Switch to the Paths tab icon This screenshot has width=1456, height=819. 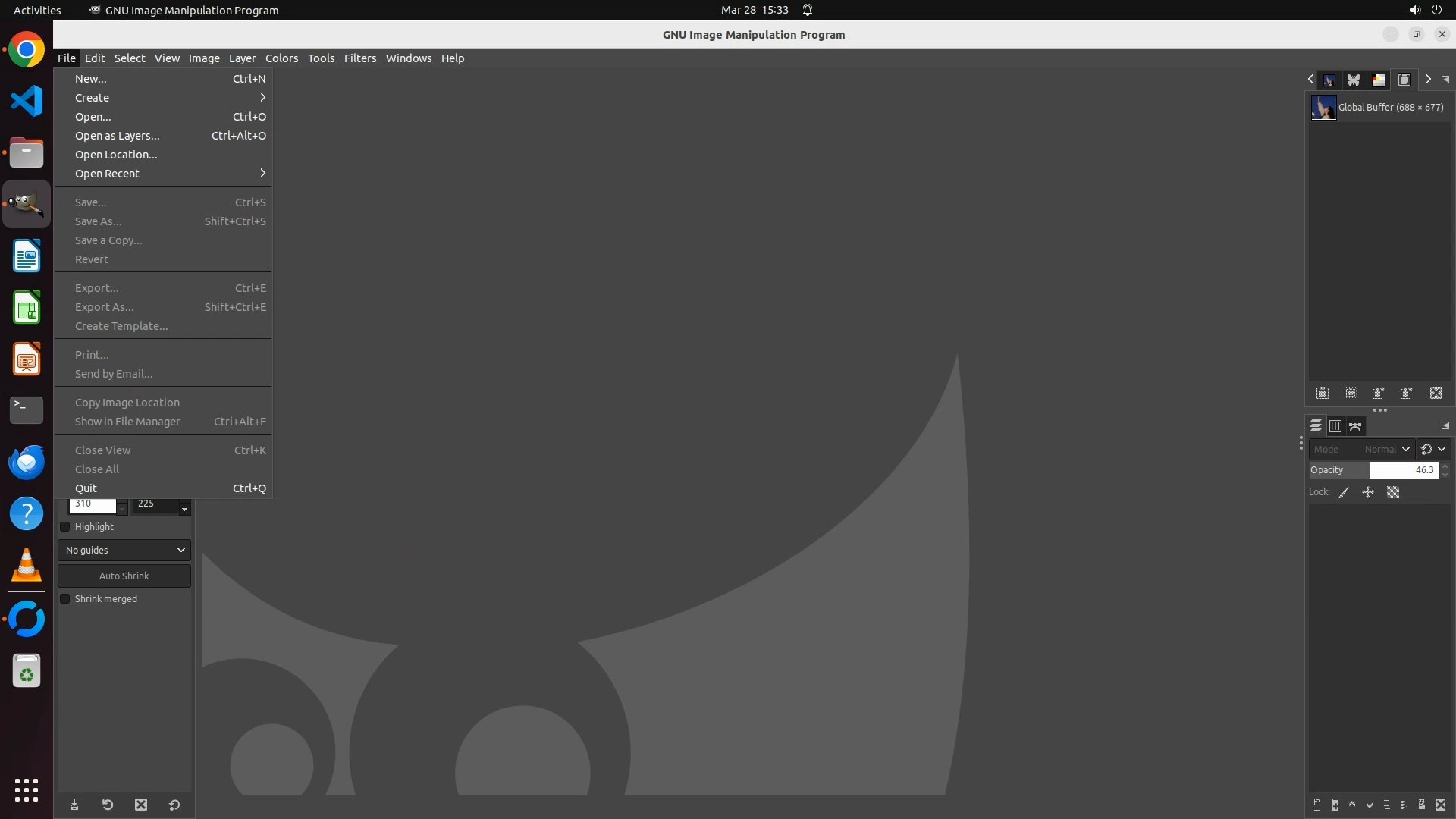tap(1355, 426)
